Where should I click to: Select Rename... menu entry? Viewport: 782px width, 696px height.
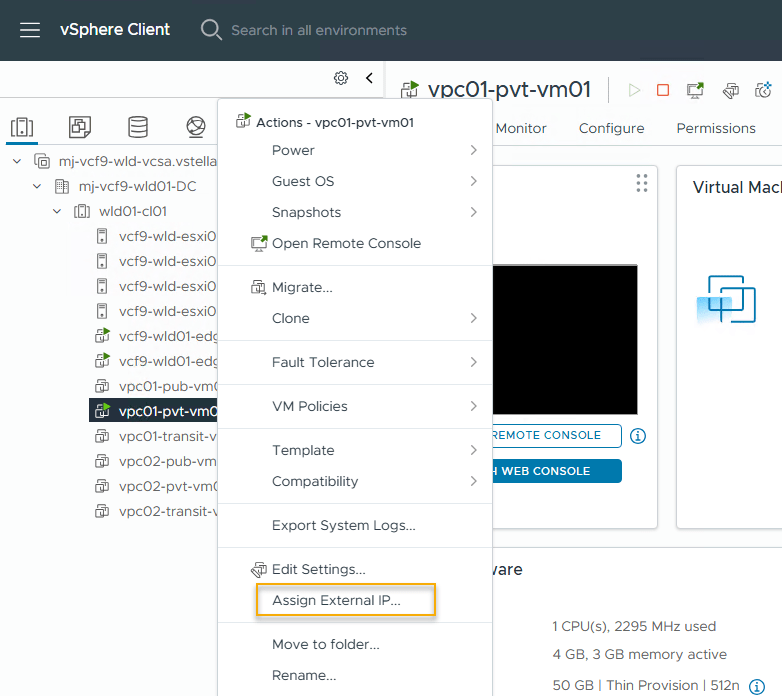pyautogui.click(x=355, y=675)
